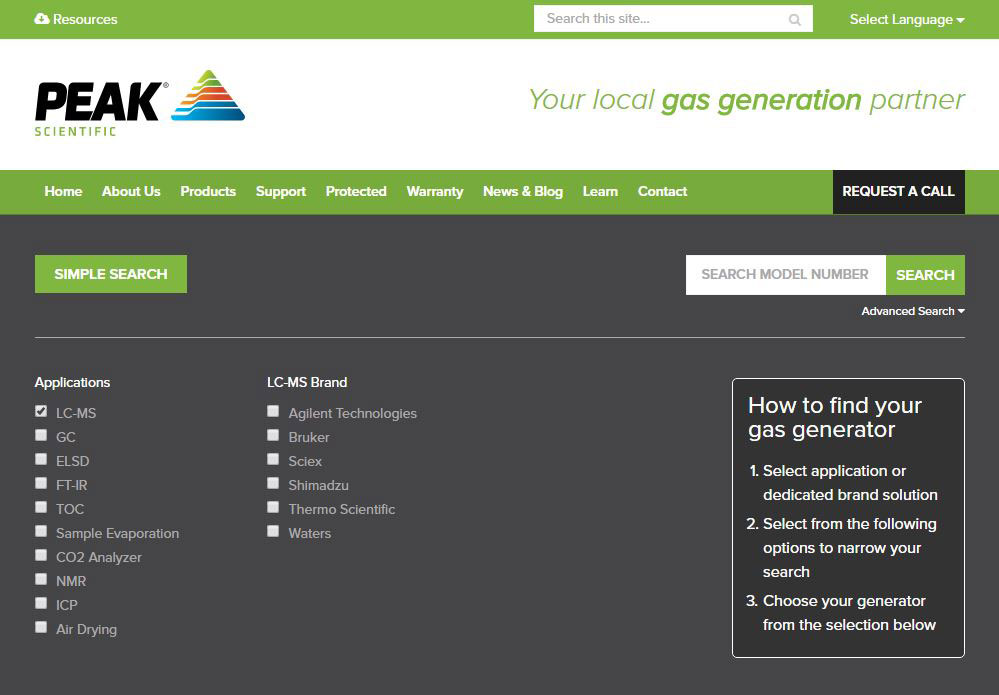Open the About Us menu item

pyautogui.click(x=131, y=191)
